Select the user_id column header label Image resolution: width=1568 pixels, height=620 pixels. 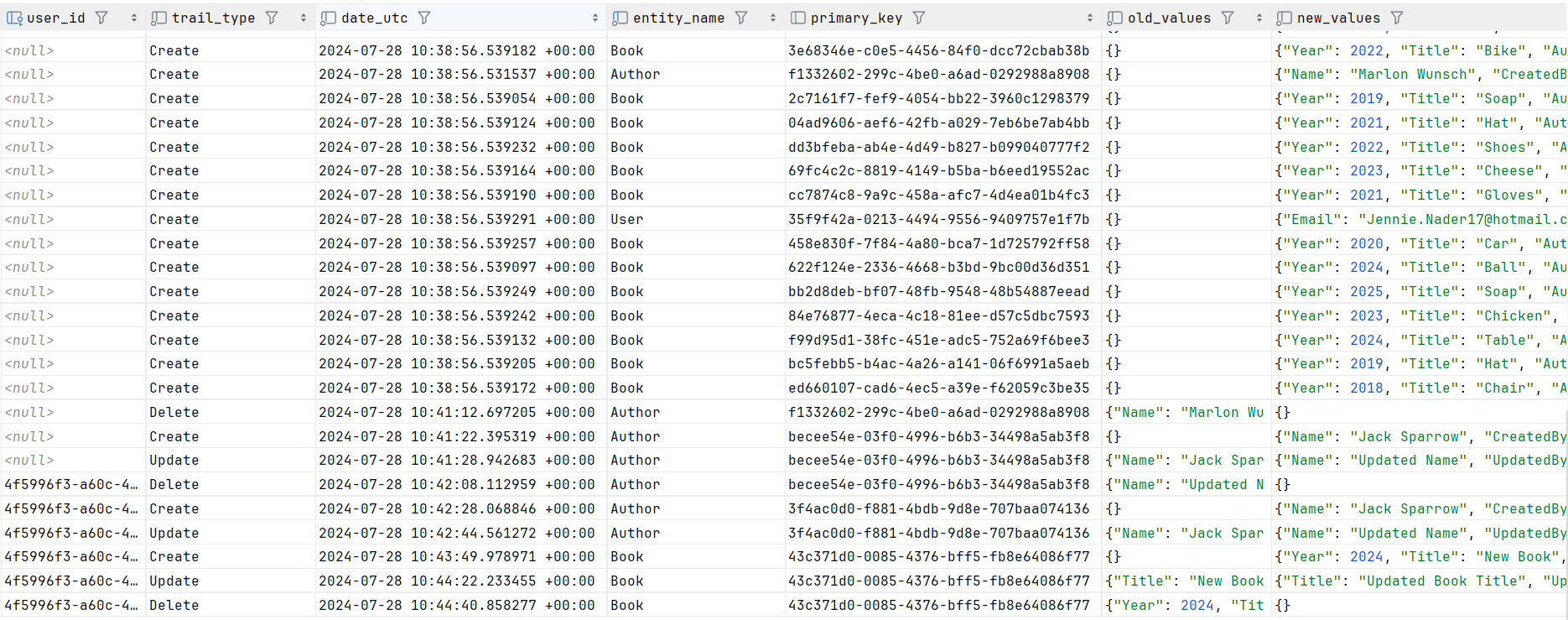[56, 18]
